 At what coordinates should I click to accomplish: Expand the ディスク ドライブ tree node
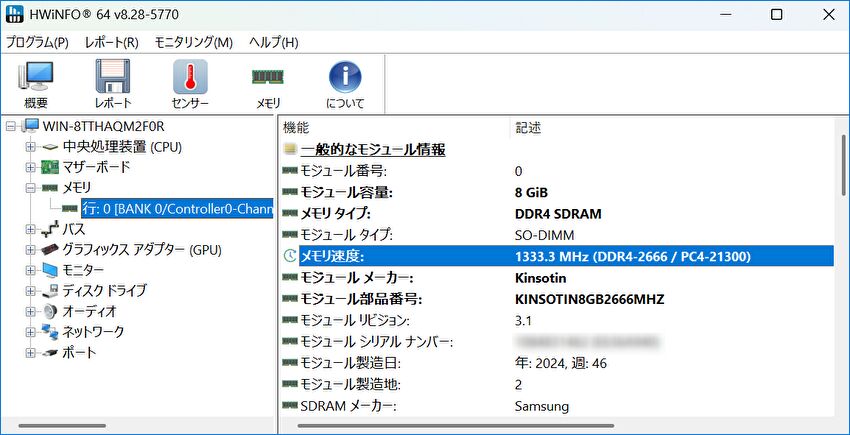(30, 291)
